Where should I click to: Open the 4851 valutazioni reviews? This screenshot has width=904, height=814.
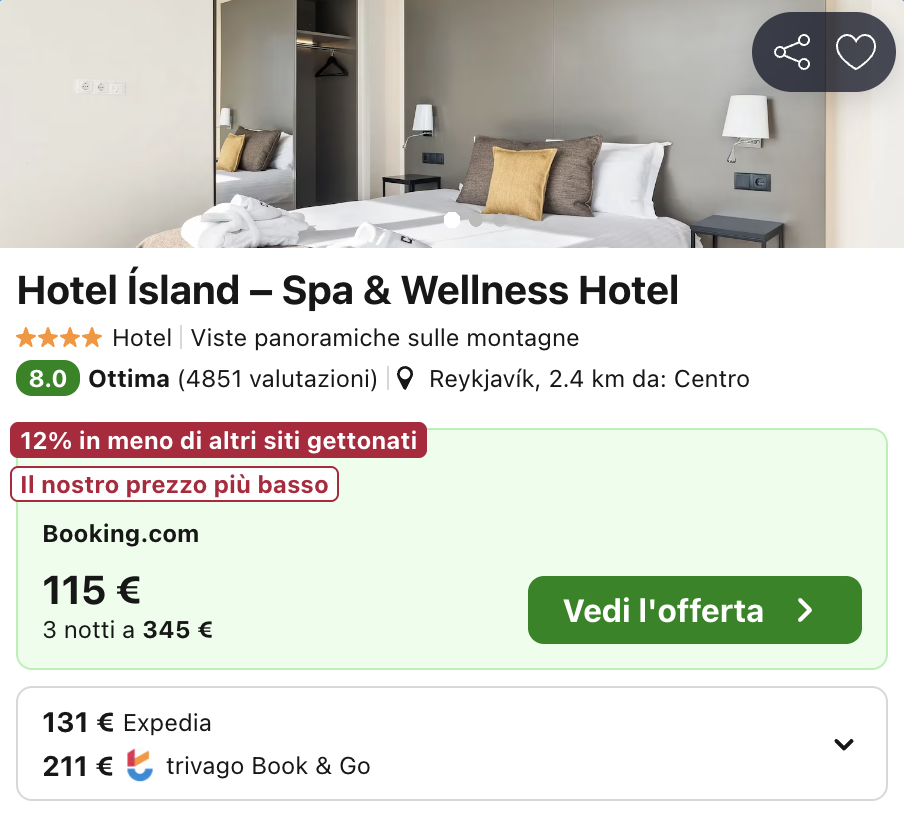click(x=277, y=379)
